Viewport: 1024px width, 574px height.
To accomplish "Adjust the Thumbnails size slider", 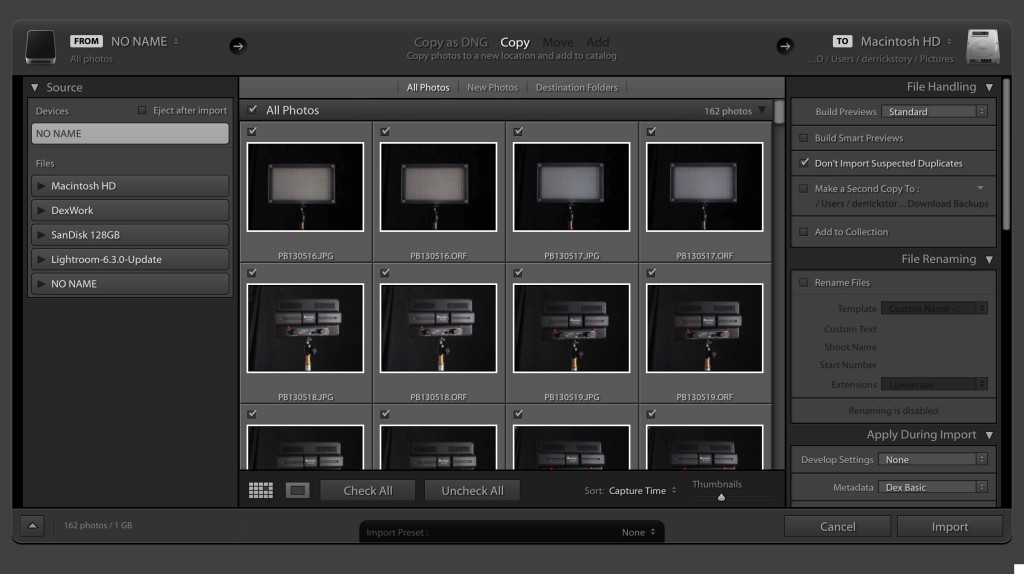I will pyautogui.click(x=721, y=497).
